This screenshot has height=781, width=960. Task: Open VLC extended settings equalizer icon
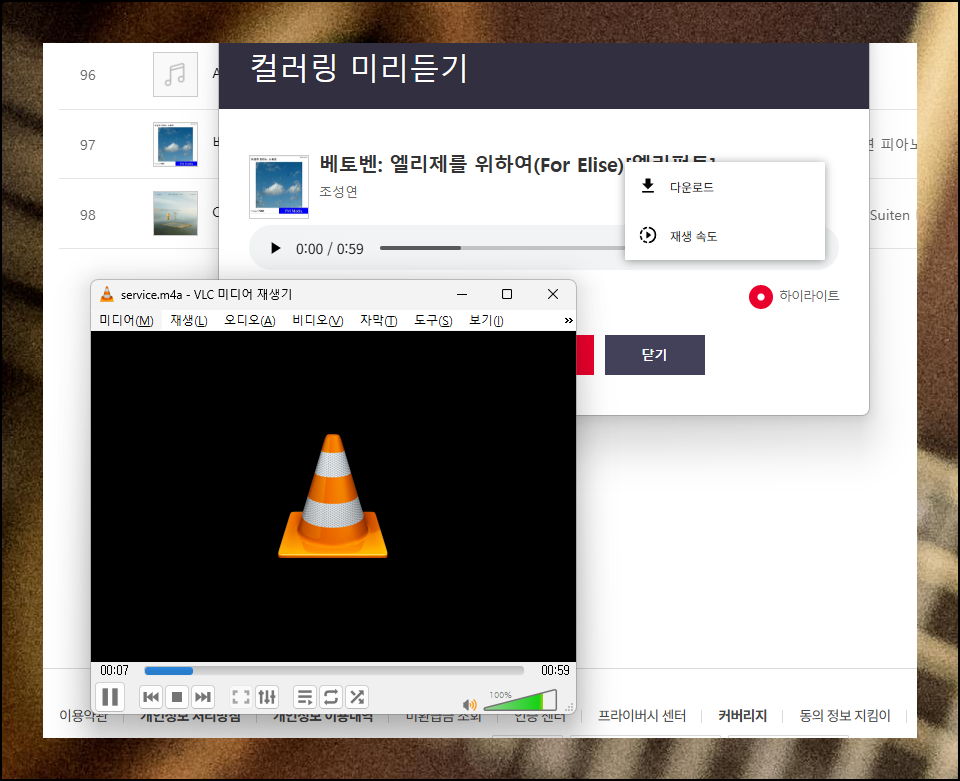tap(267, 697)
